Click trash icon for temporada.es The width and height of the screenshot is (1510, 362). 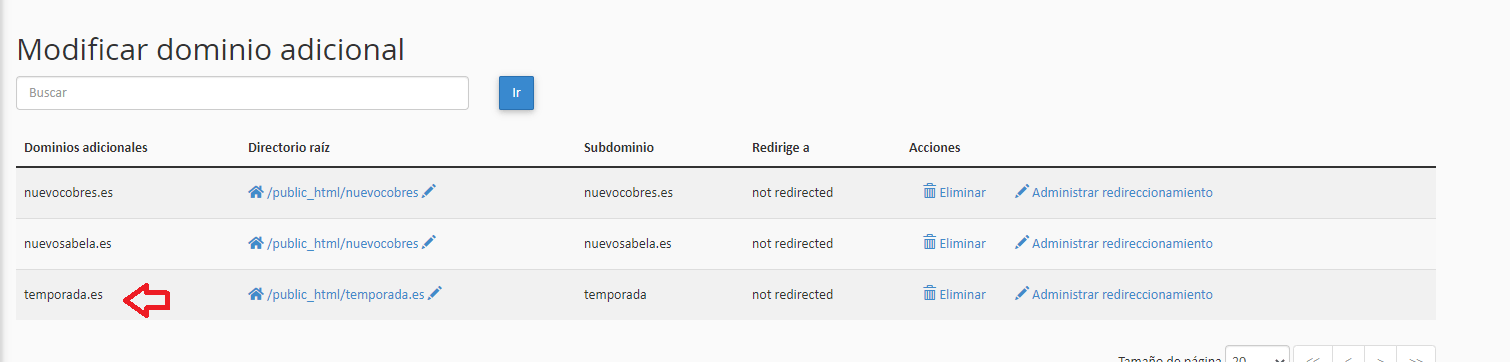pyautogui.click(x=930, y=294)
